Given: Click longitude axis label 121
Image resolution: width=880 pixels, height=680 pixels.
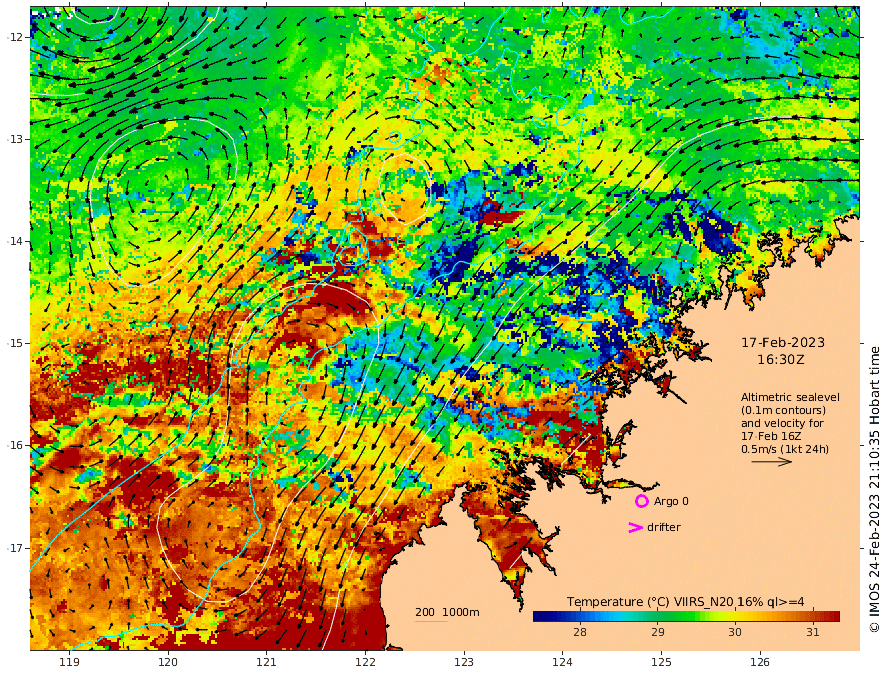Looking at the screenshot, I should tap(267, 663).
